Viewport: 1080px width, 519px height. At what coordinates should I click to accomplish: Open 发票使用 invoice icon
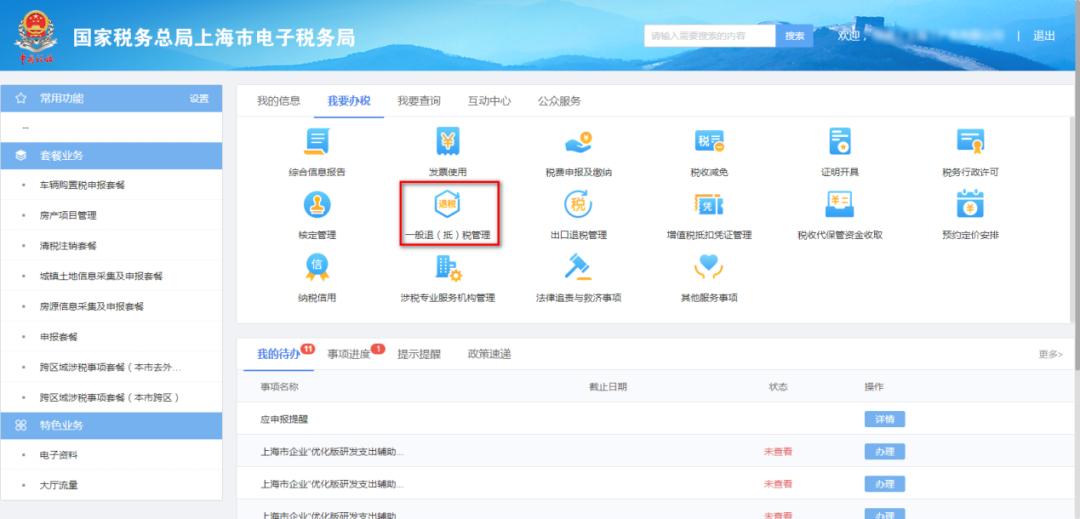click(447, 143)
